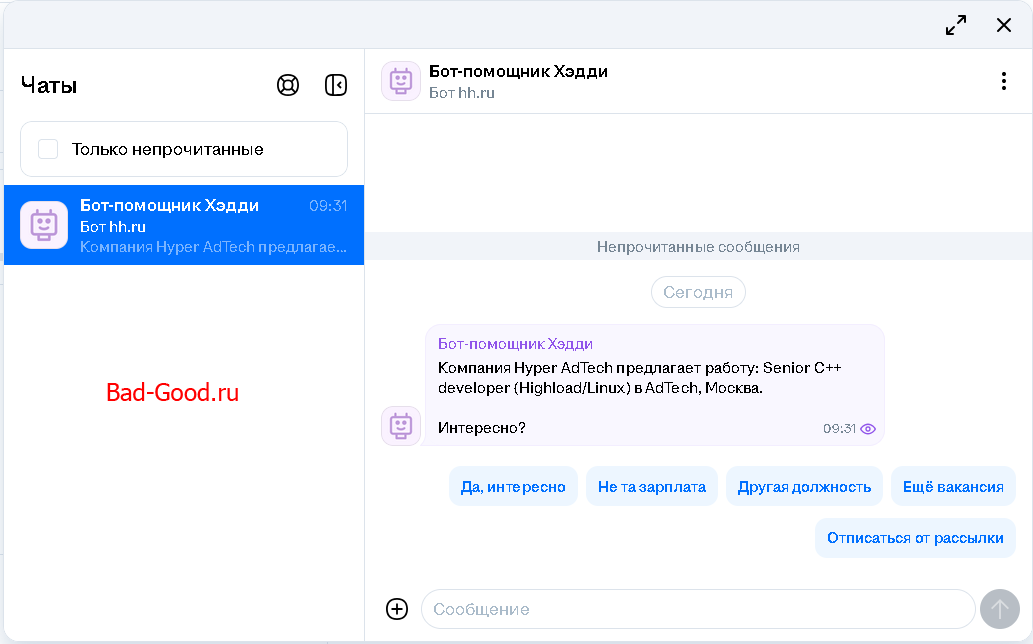Choose the "Не та зарплата" reply
Screen dimensions: 1033x644
click(652, 487)
